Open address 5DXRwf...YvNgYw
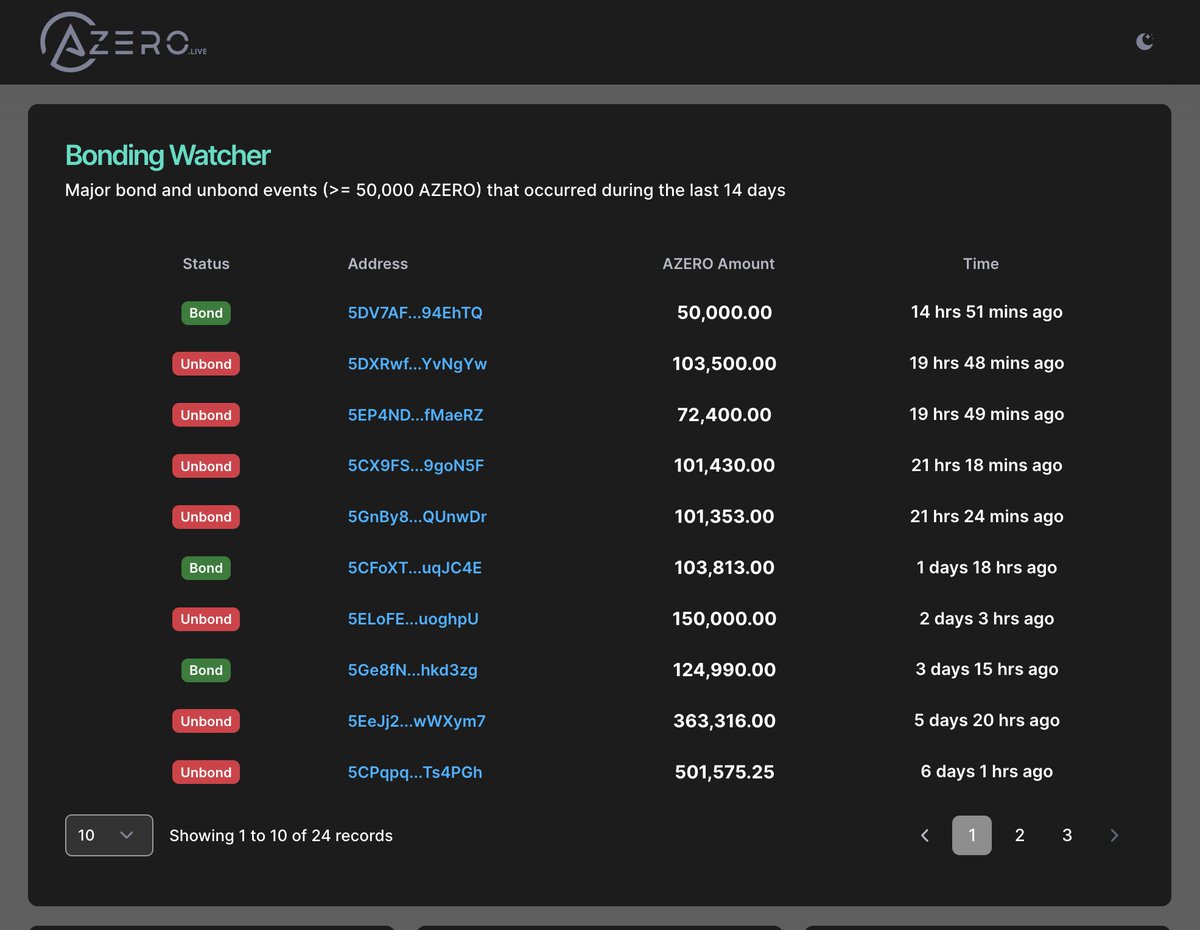Viewport: 1200px width, 930px height. coord(417,364)
